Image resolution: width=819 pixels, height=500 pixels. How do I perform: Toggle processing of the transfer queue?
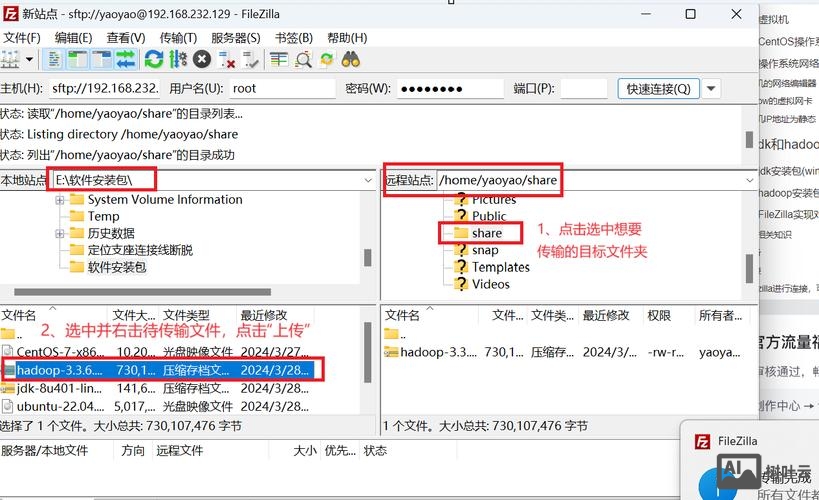tap(178, 60)
